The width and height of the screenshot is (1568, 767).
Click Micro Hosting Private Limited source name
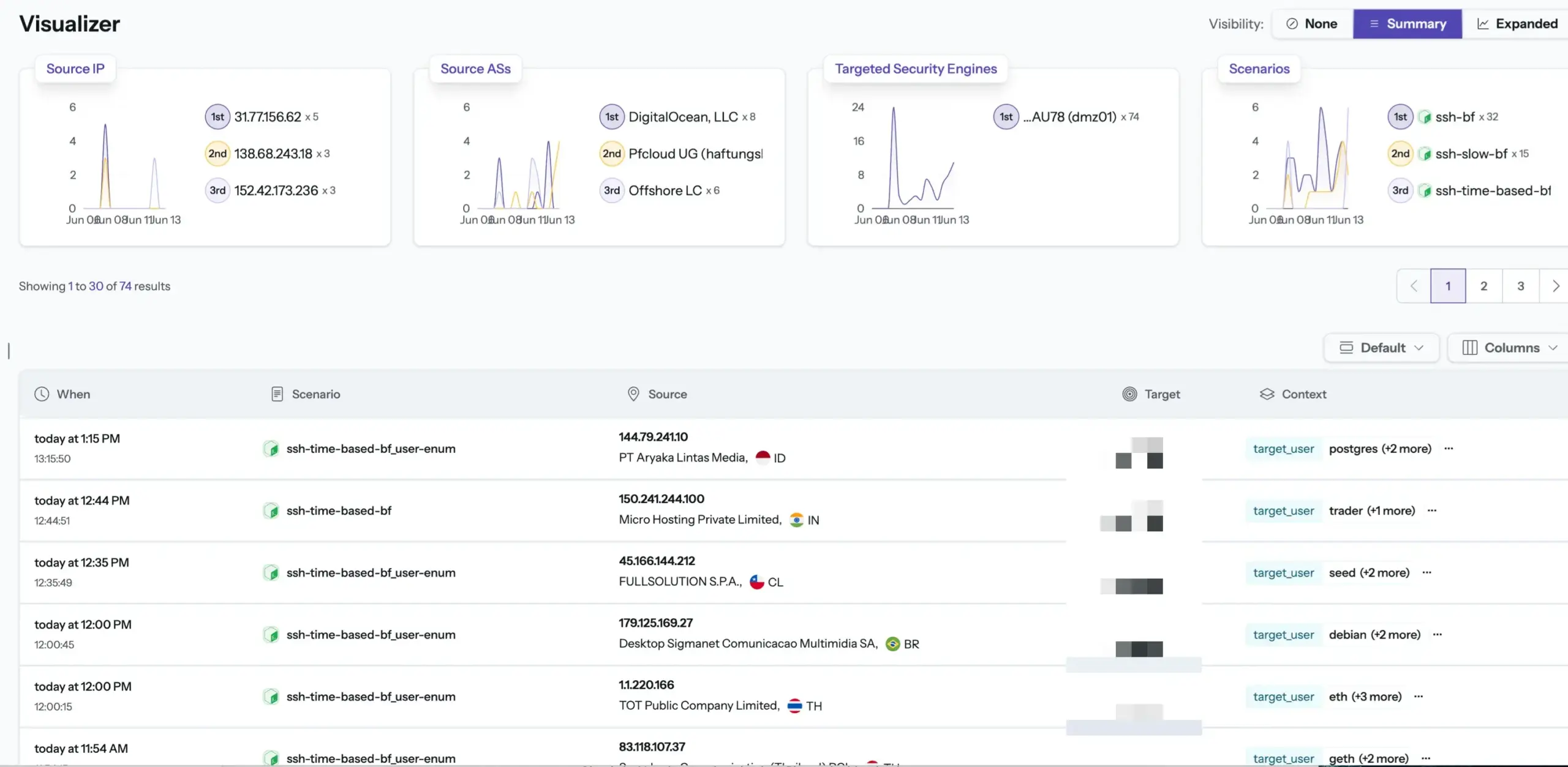tap(700, 520)
